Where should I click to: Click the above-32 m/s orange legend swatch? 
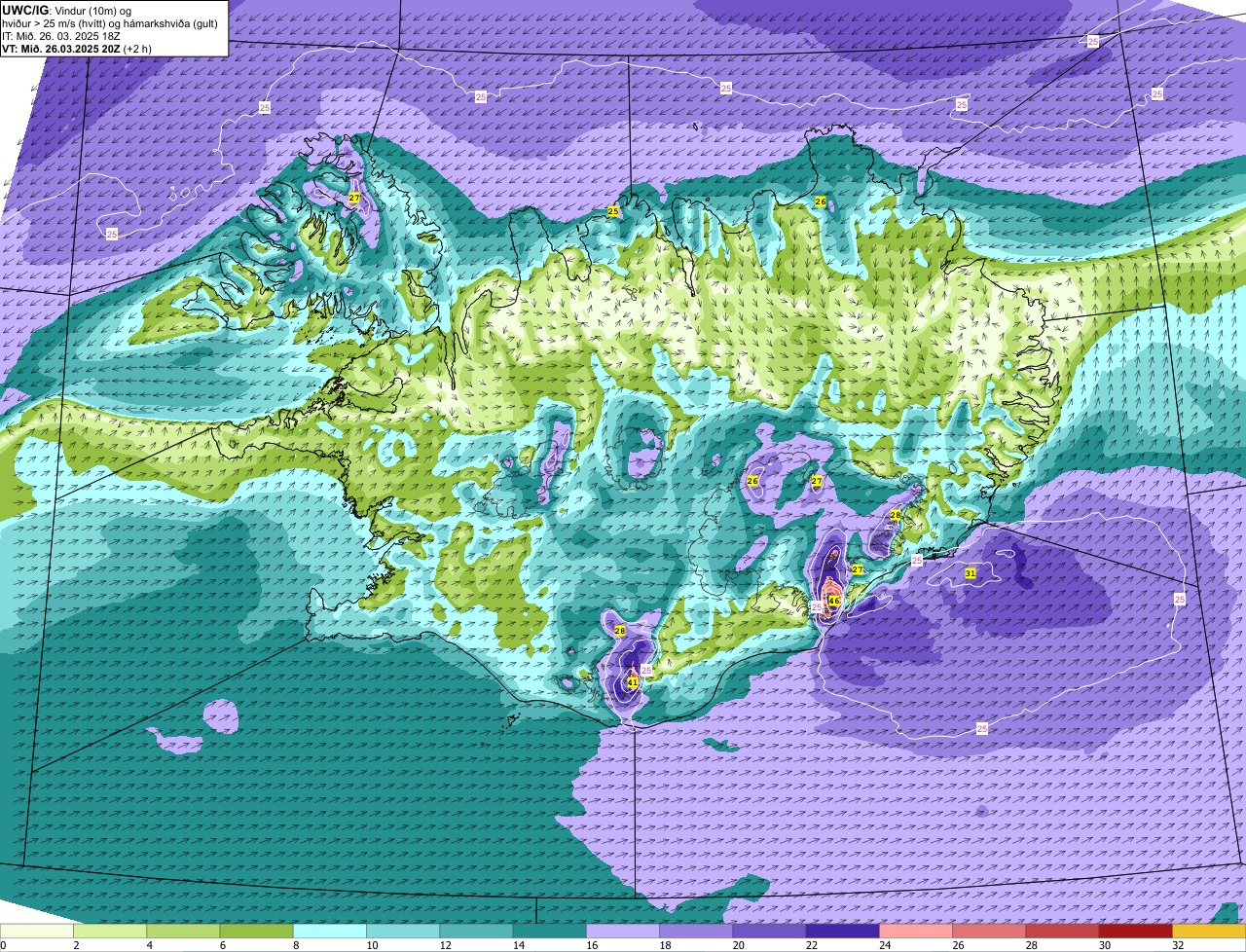1209,931
